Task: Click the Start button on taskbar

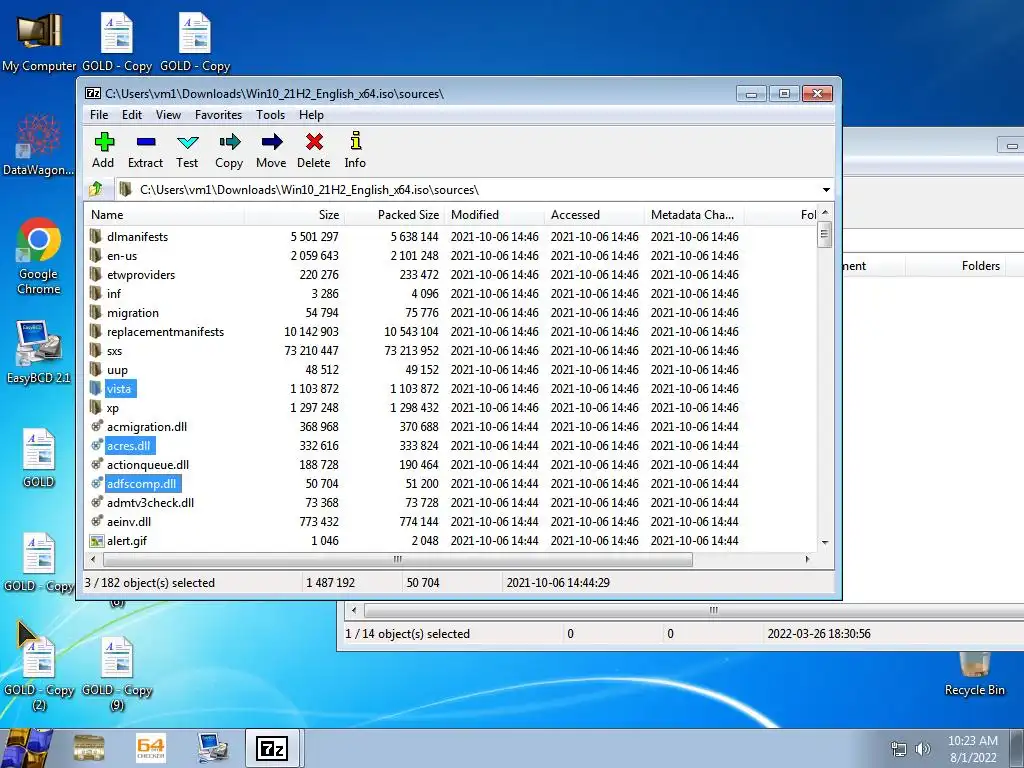Action: pos(26,748)
